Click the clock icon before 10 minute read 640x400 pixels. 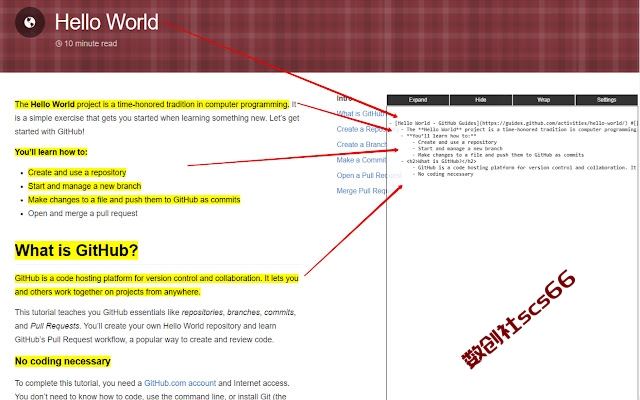pyautogui.click(x=58, y=44)
